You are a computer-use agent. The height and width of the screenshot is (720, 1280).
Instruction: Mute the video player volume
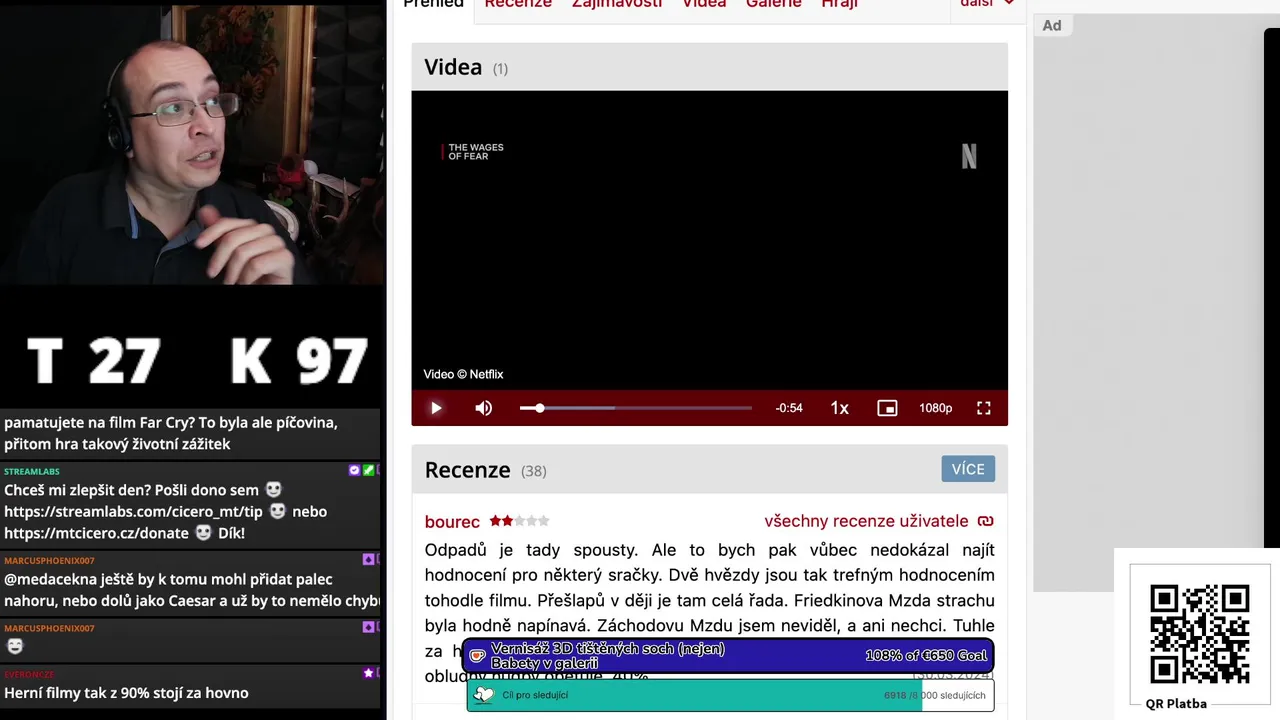pos(484,408)
